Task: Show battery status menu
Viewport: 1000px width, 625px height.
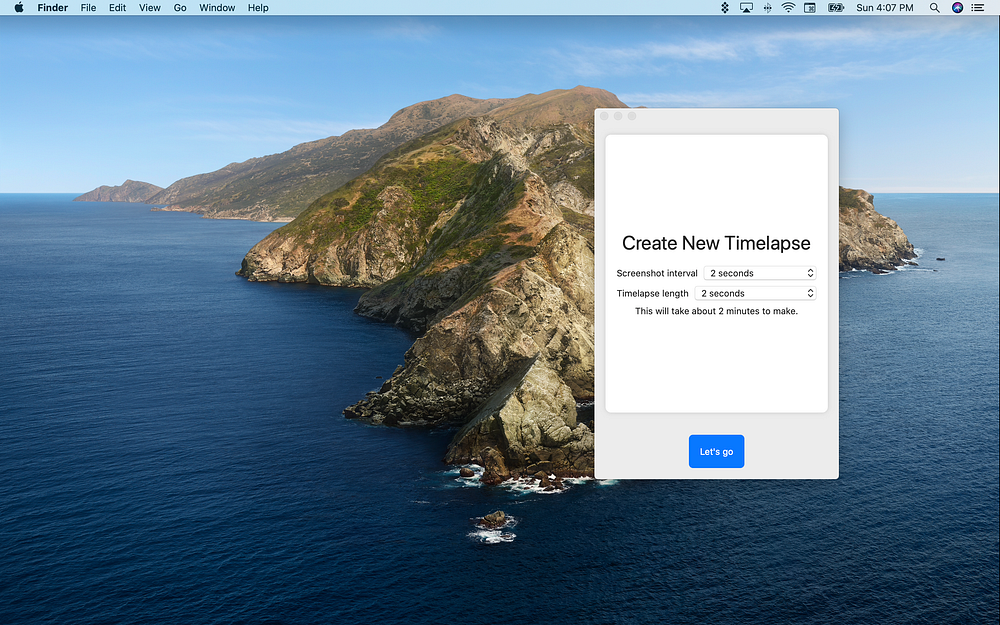Action: [x=836, y=8]
